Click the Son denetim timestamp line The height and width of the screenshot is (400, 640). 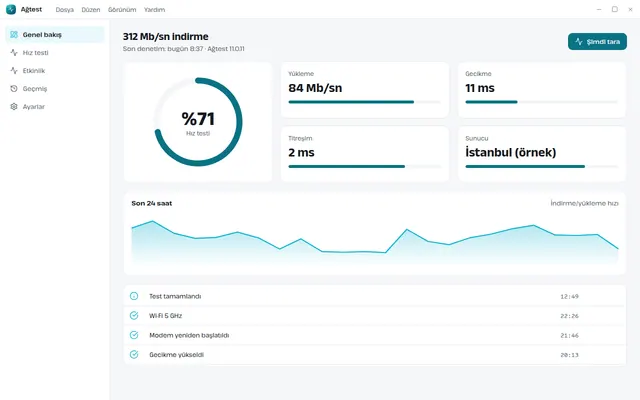pyautogui.click(x=184, y=49)
